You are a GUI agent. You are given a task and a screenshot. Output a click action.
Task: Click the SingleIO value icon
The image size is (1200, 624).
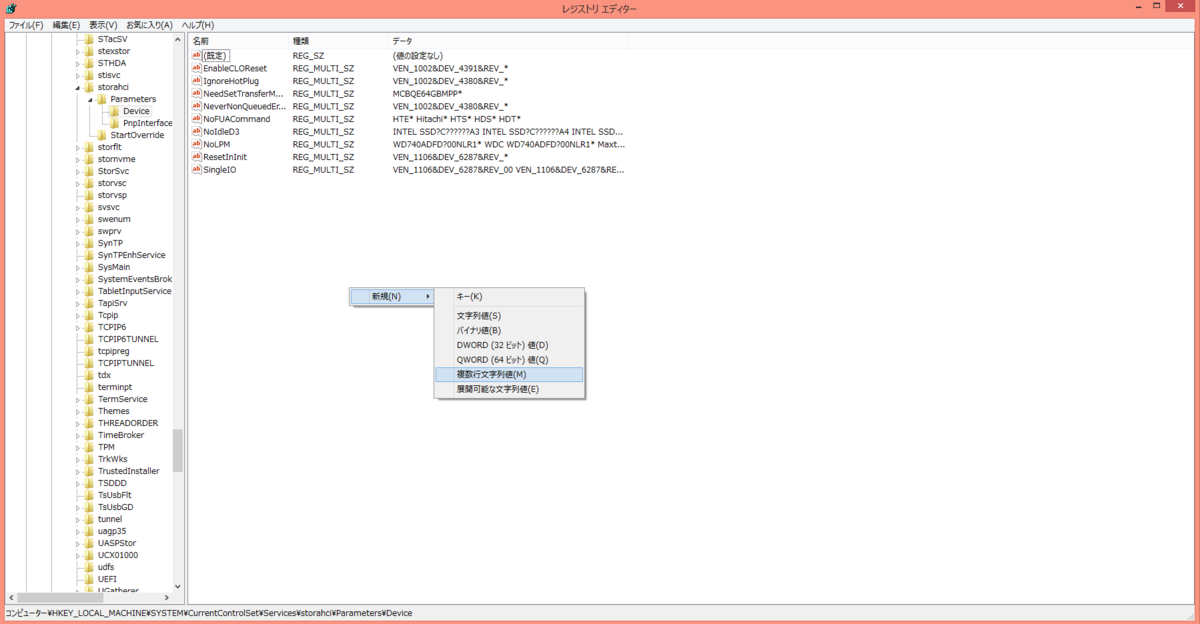click(x=197, y=169)
